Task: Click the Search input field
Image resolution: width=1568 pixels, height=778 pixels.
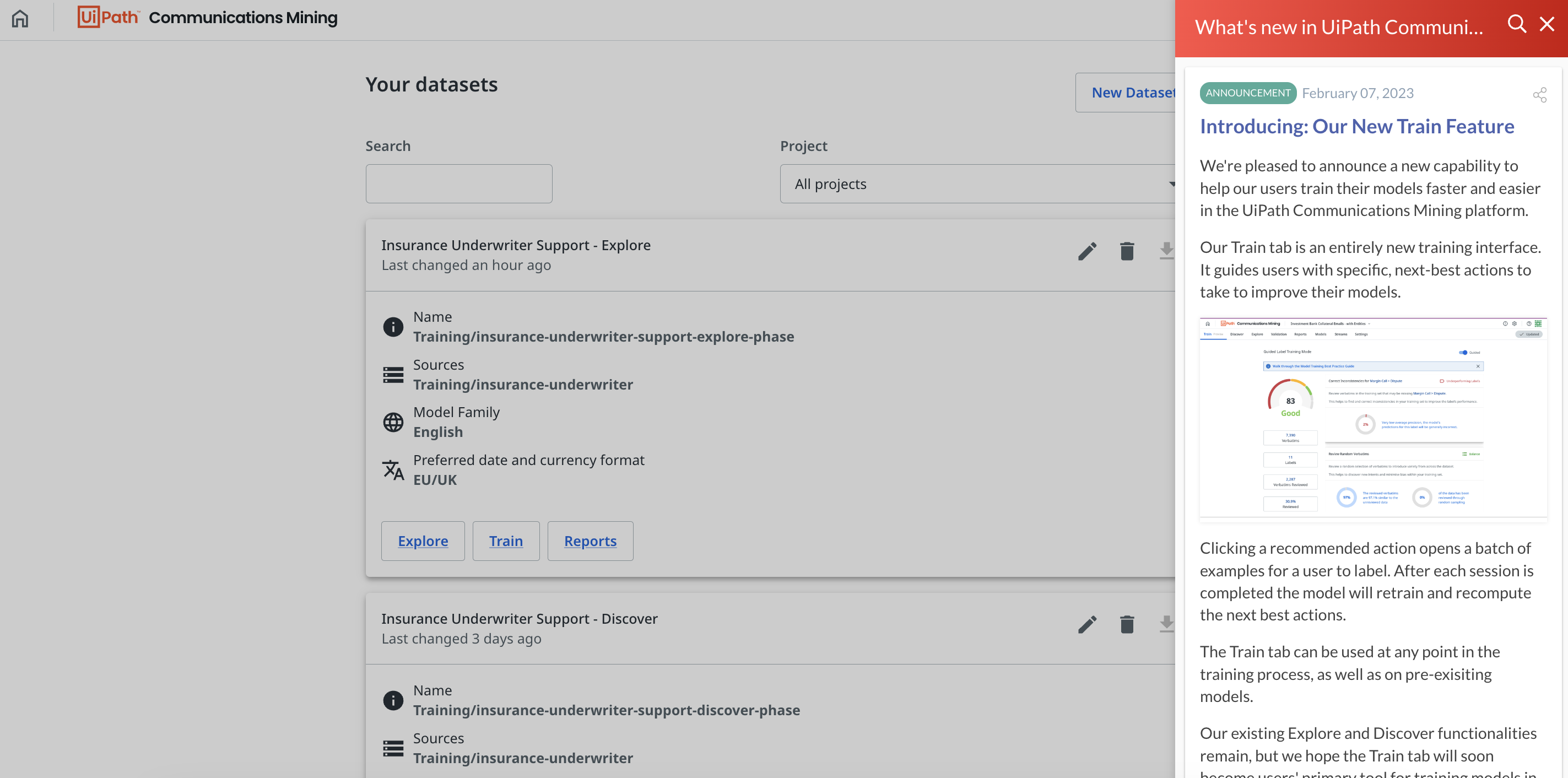Action: (458, 183)
